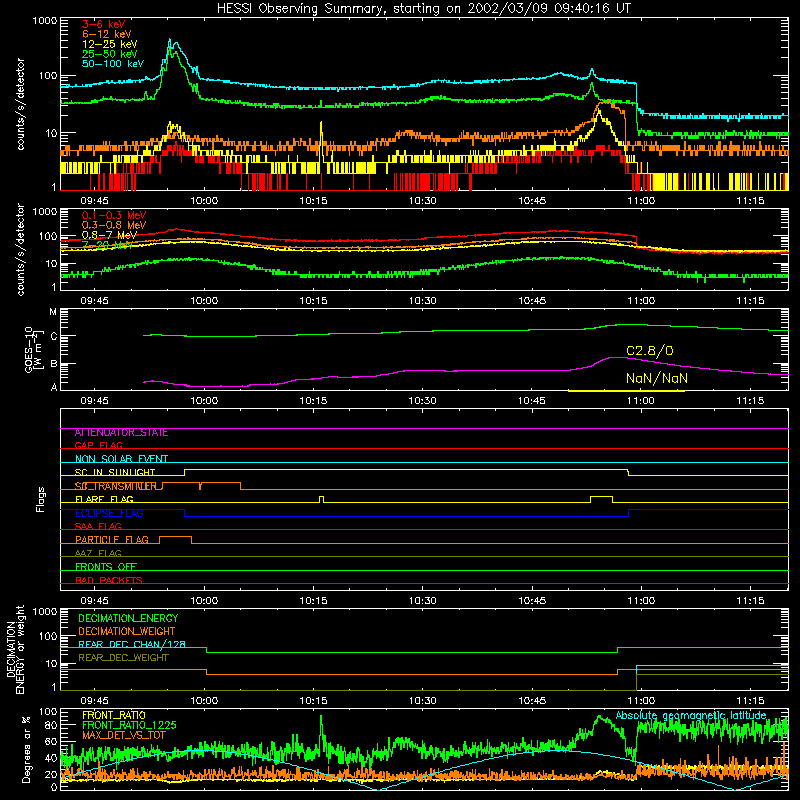Click the 0.3-0.8 MeV legend label
This screenshot has height=800, width=800.
(114, 225)
